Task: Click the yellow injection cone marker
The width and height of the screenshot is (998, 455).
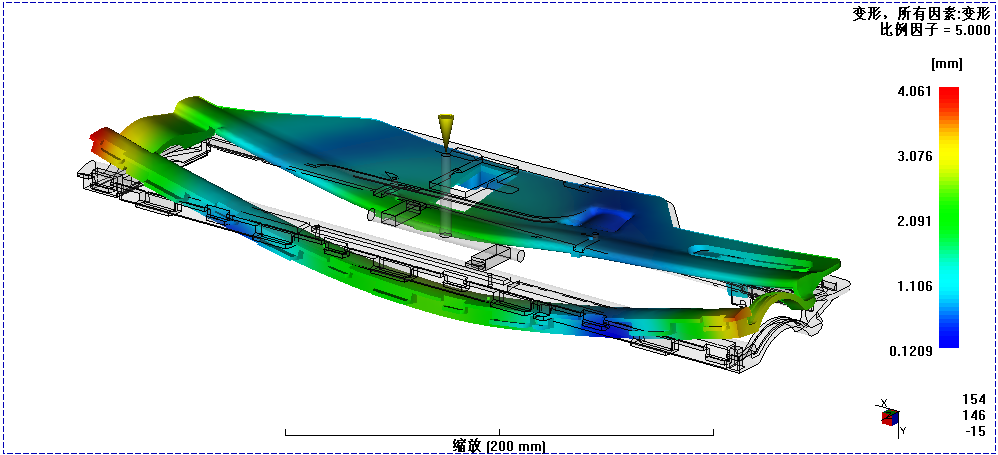Action: 445,129
